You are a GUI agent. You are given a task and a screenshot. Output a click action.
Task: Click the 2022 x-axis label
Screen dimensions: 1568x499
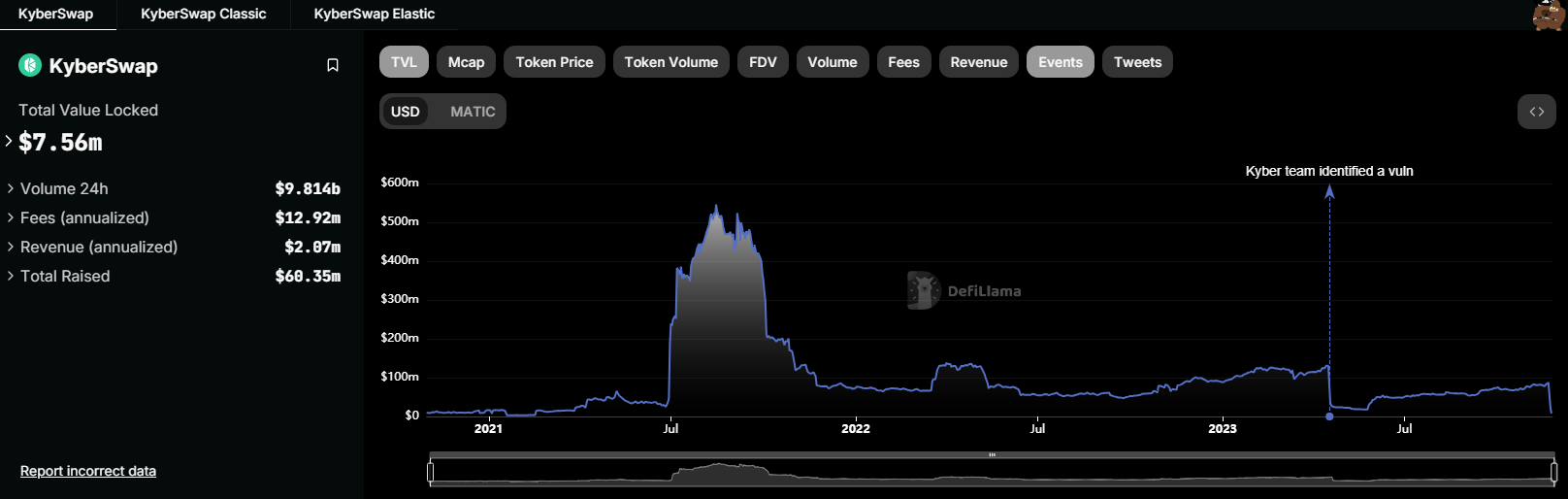click(x=856, y=428)
